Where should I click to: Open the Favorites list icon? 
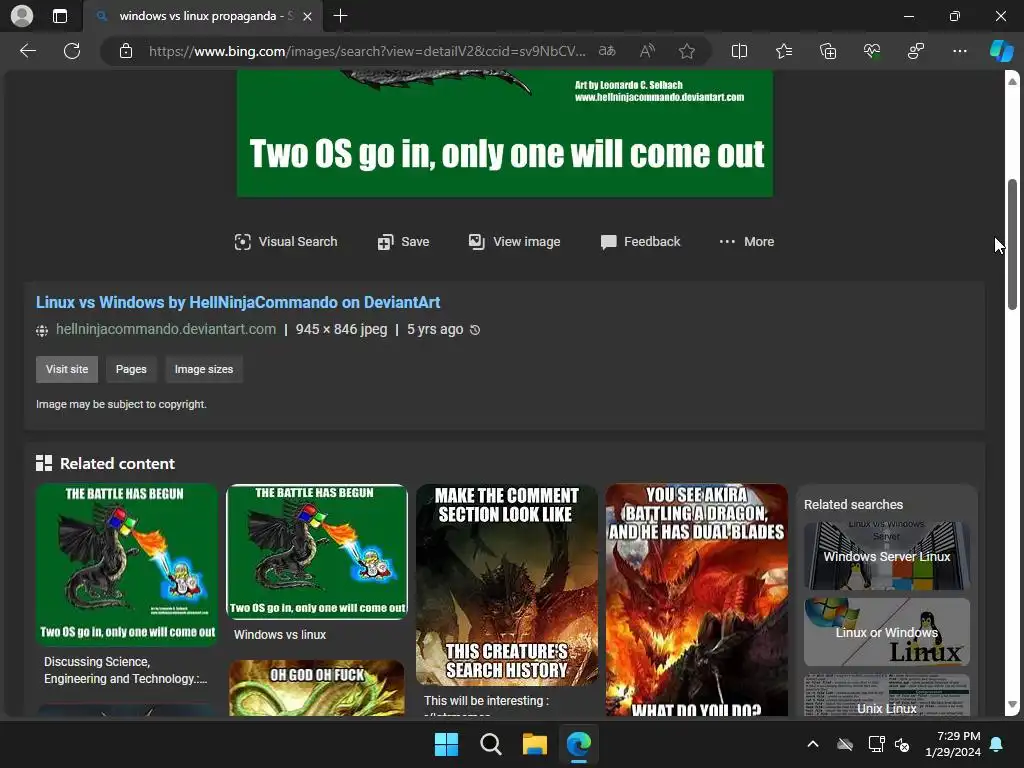(784, 51)
